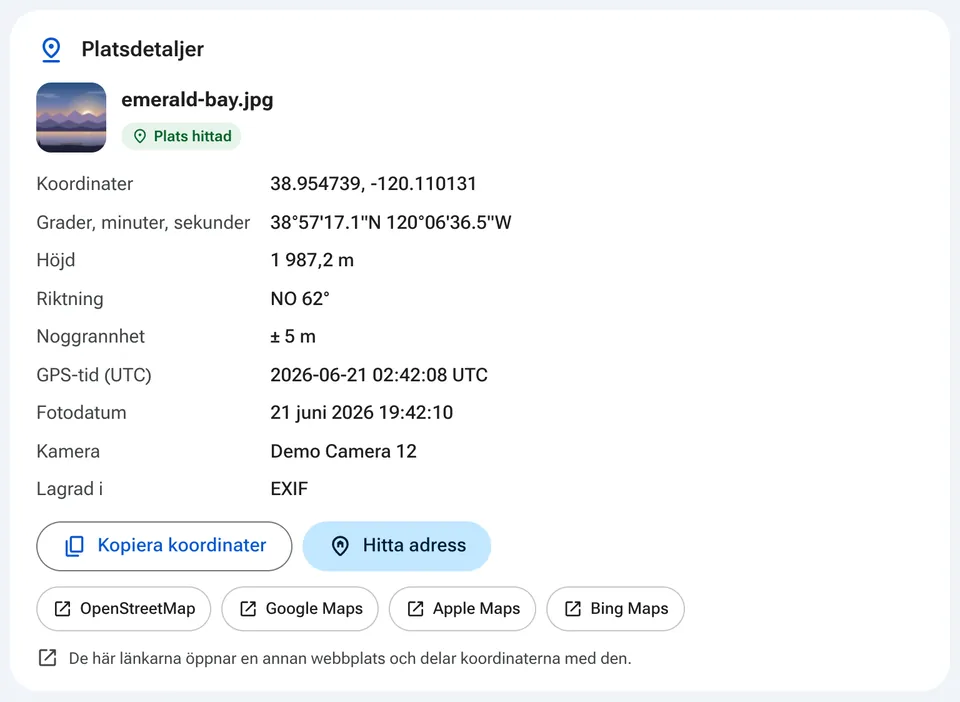The image size is (960, 702).
Task: Select the EXIF storage value
Action: (290, 489)
